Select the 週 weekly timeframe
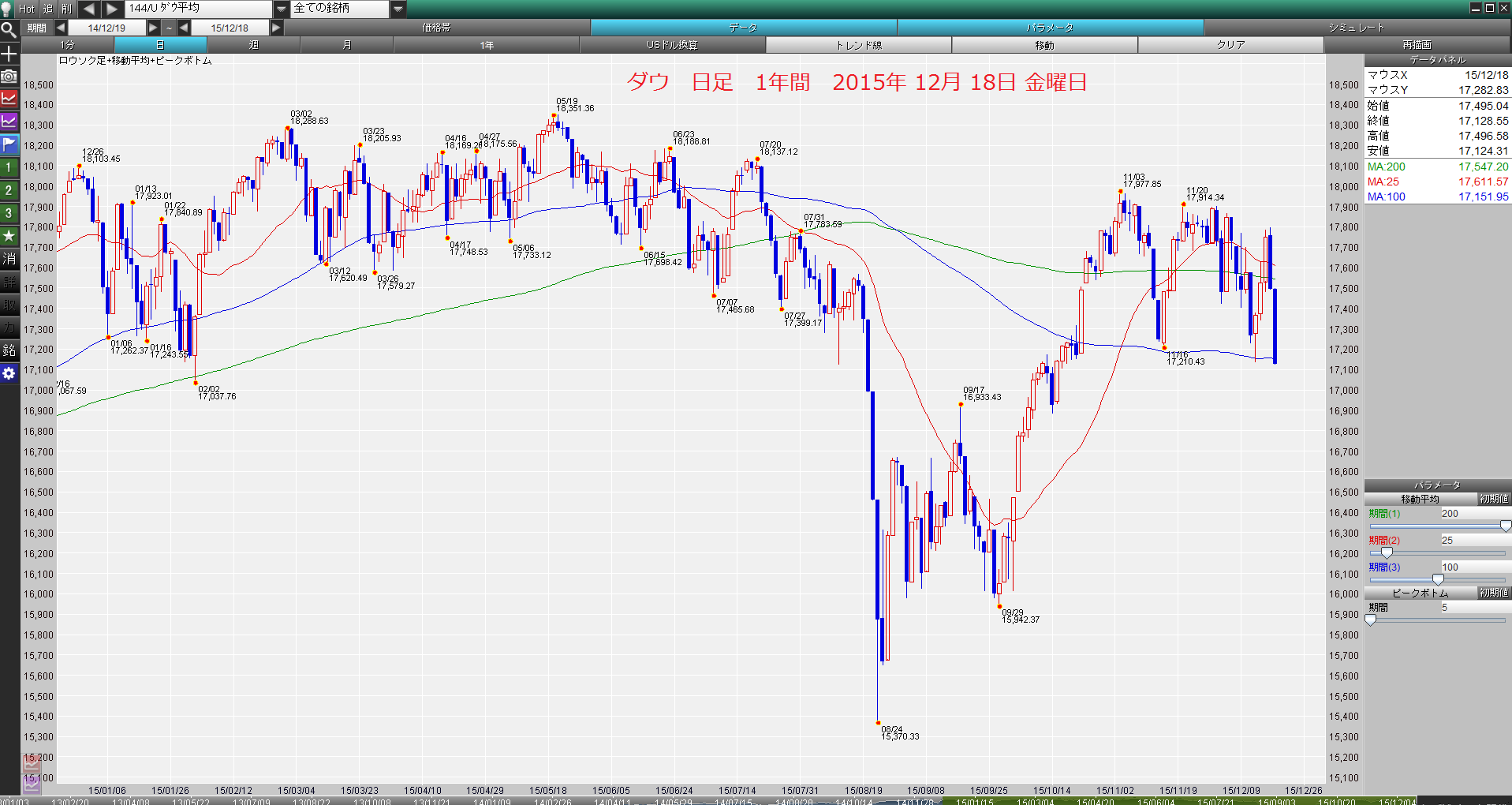 pyautogui.click(x=254, y=45)
